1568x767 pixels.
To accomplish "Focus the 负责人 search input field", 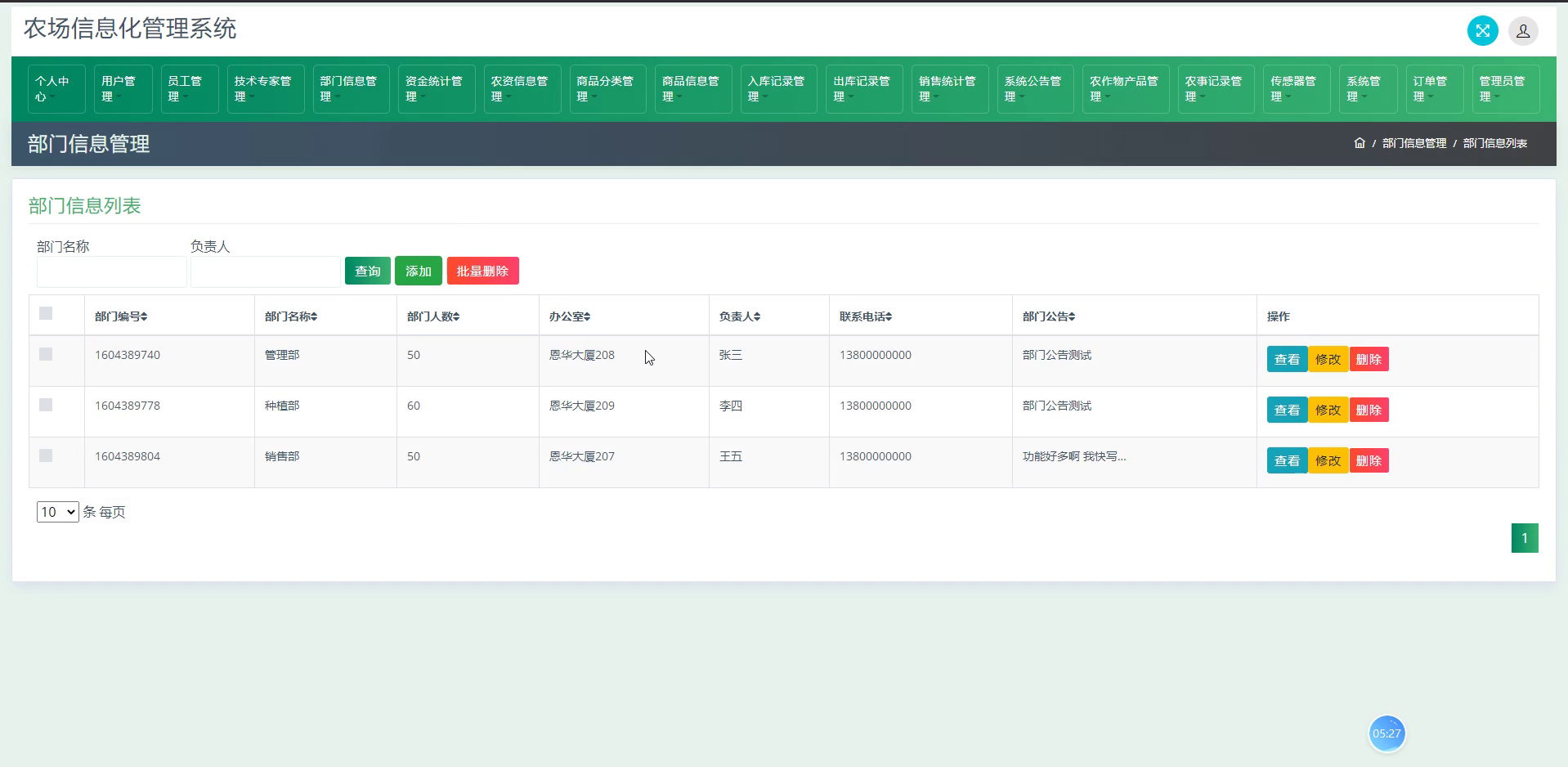I will point(266,271).
